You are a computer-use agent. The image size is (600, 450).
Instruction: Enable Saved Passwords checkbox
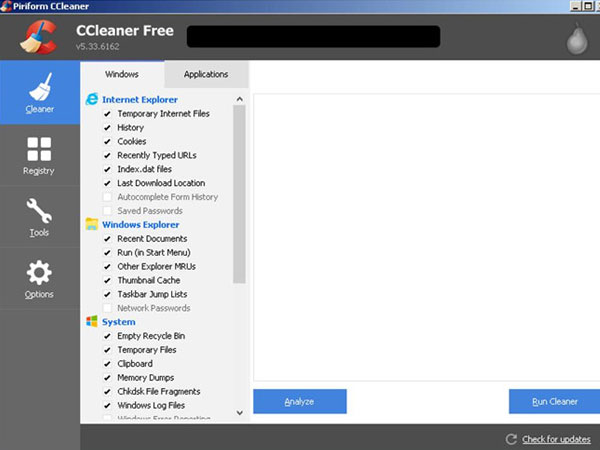pyautogui.click(x=108, y=211)
